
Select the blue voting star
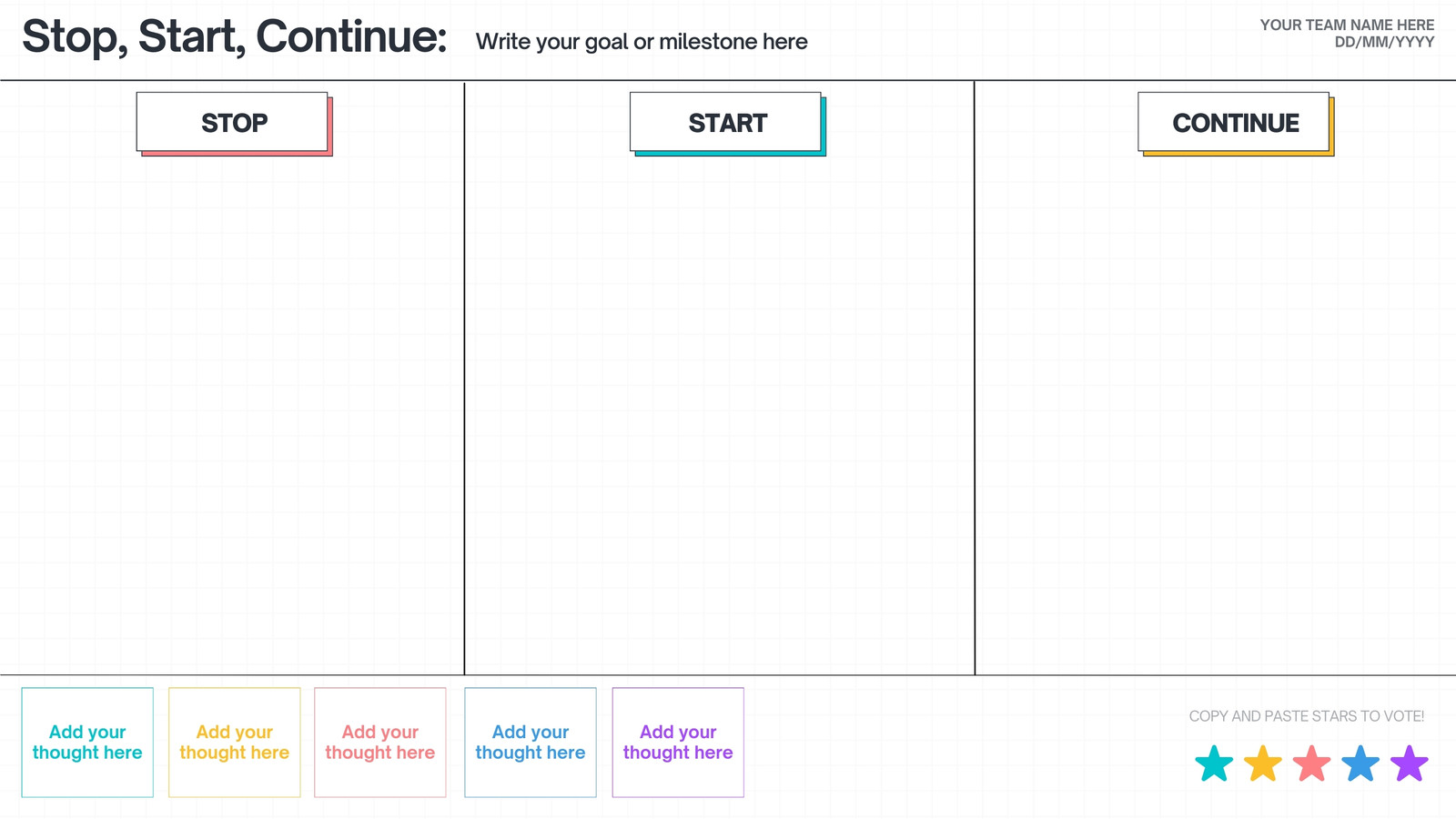[1360, 763]
